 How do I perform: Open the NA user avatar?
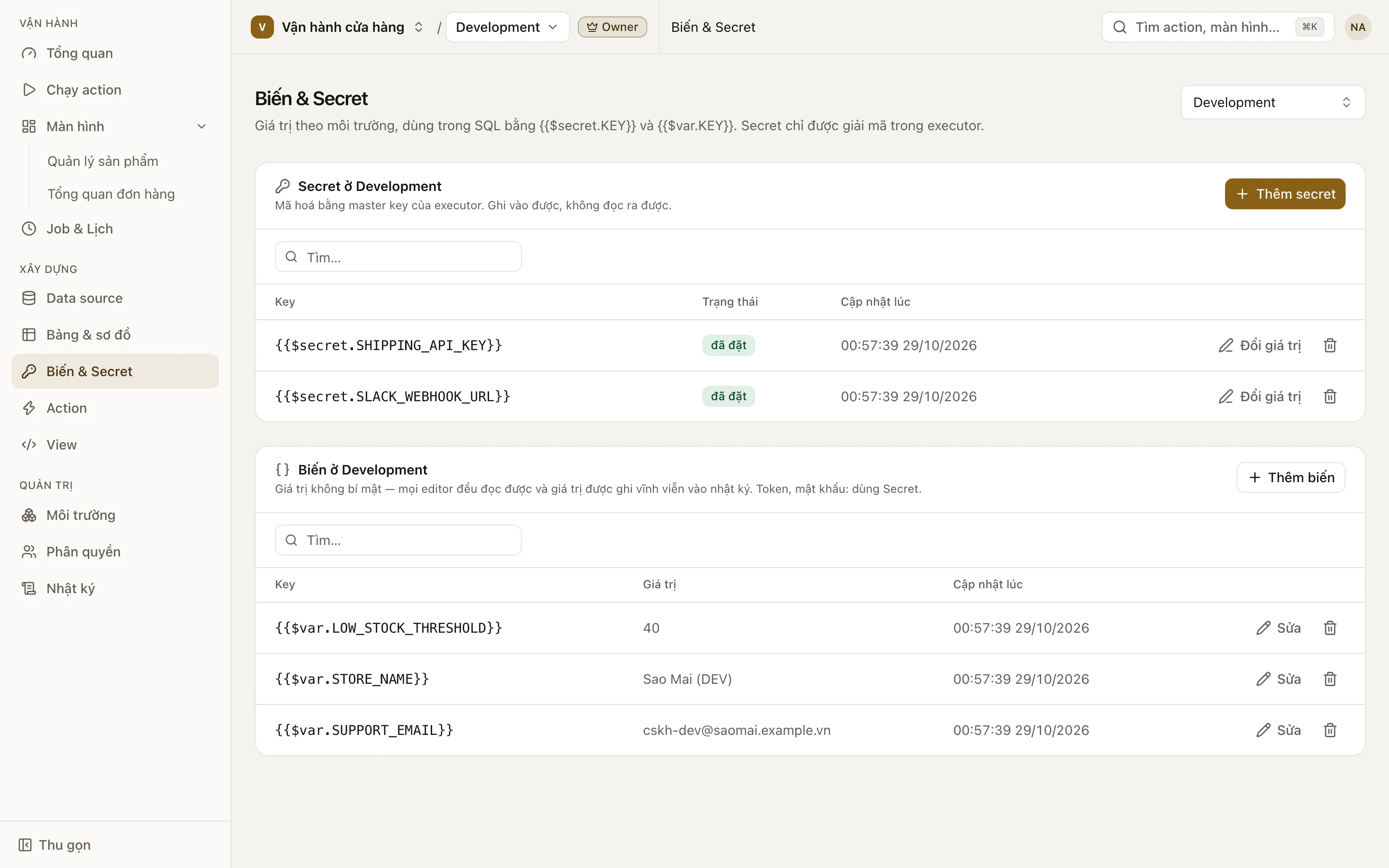click(x=1358, y=27)
